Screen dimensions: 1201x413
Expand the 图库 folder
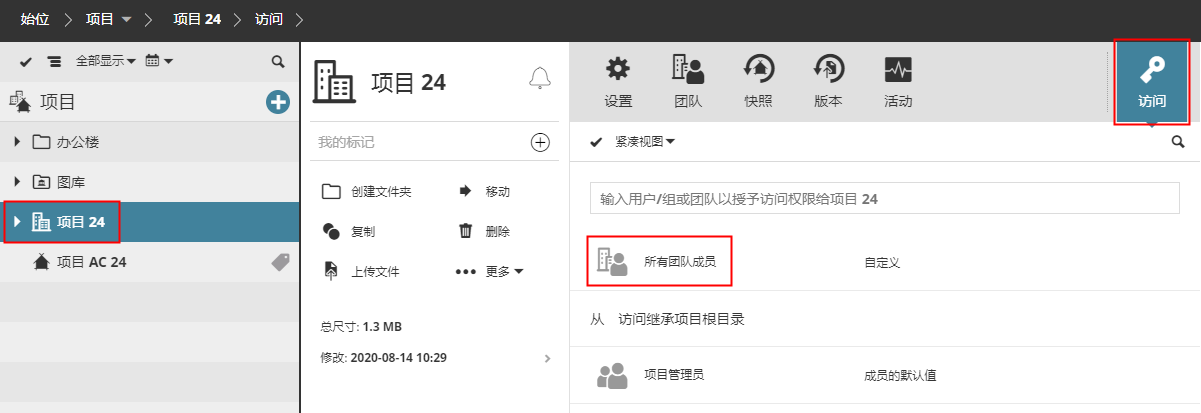[x=17, y=182]
